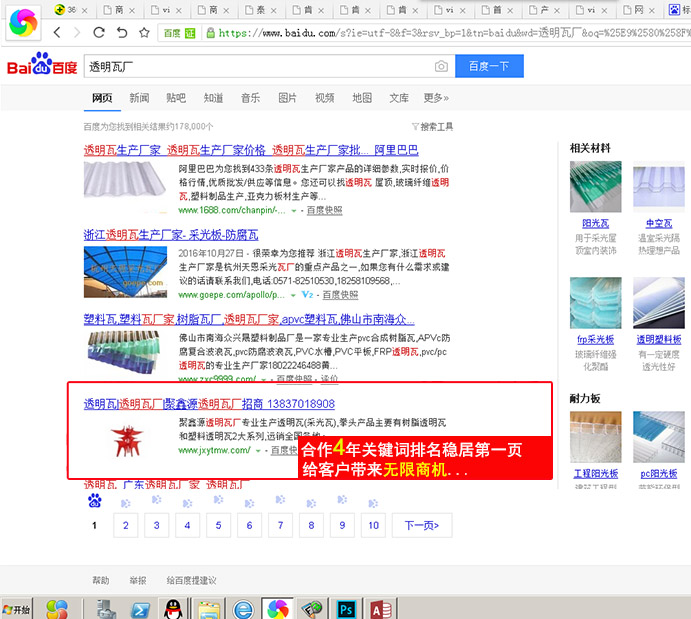Switch to the 地图 tab
The height and width of the screenshot is (619, 691).
pos(362,98)
